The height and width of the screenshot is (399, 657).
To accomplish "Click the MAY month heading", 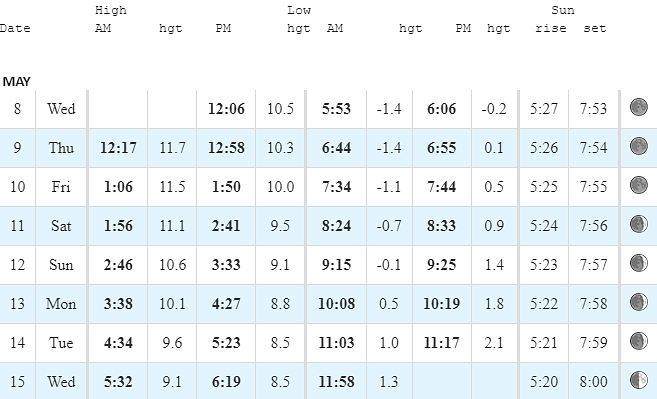I will pos(16,81).
